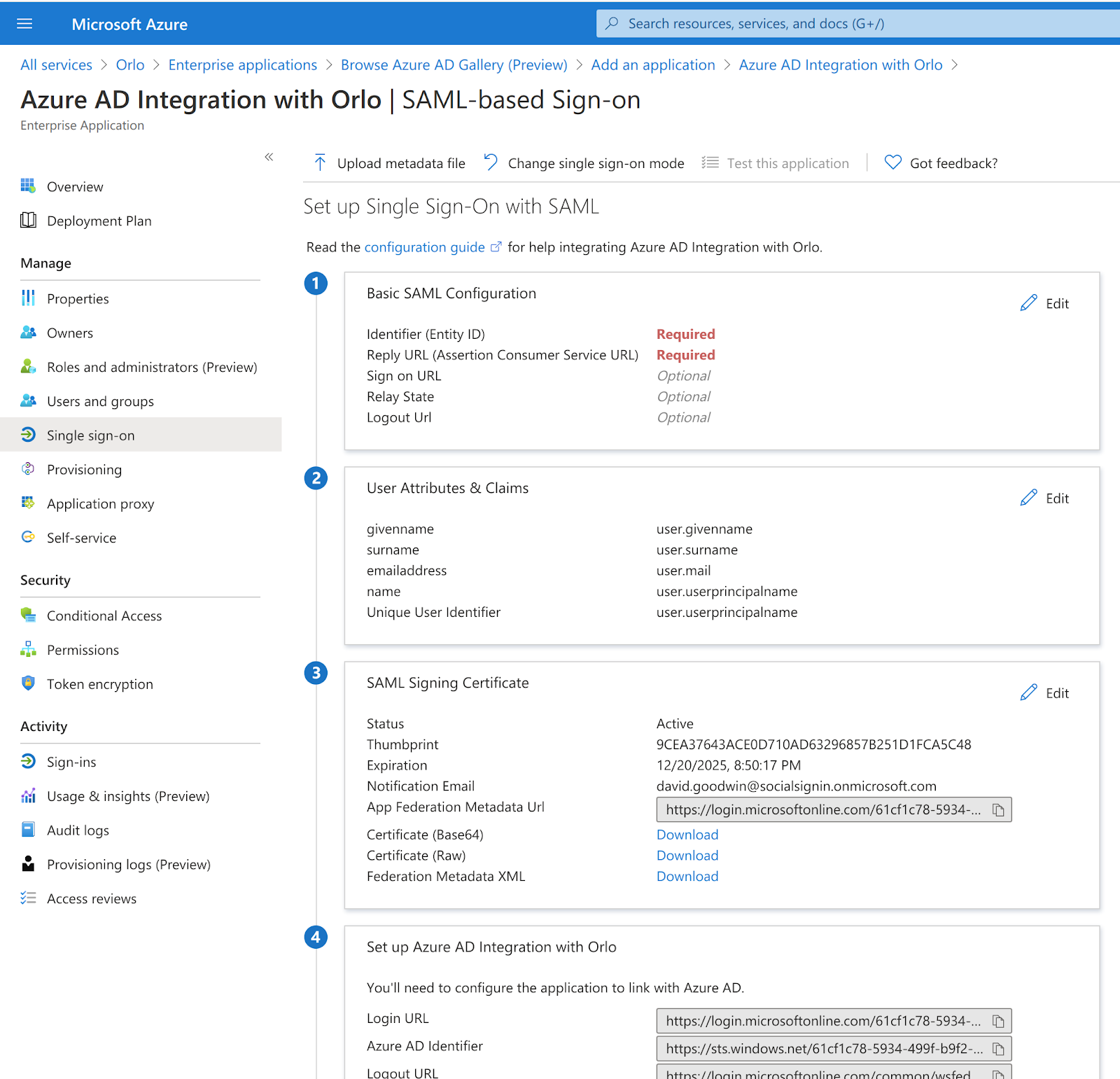Viewport: 1120px width, 1079px height.
Task: Click pencil icon for User Attributes & Claims
Action: (1028, 498)
